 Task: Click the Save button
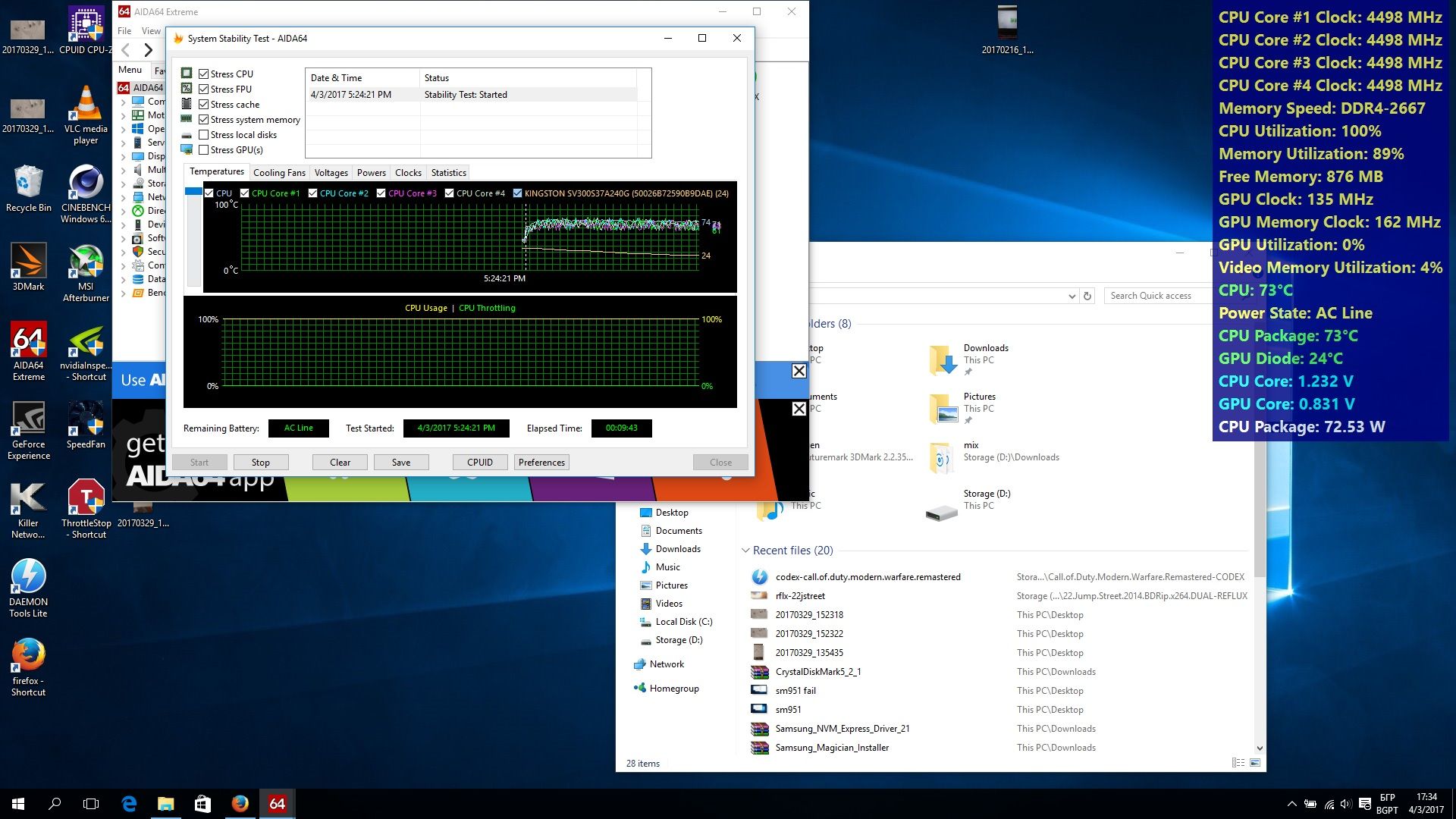coord(401,463)
